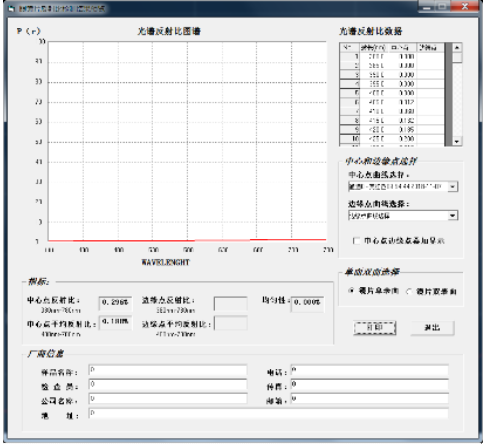Click the scroll-down arrow of the reflectance data table
Viewport: 484px width, 444px height.
pos(457,142)
